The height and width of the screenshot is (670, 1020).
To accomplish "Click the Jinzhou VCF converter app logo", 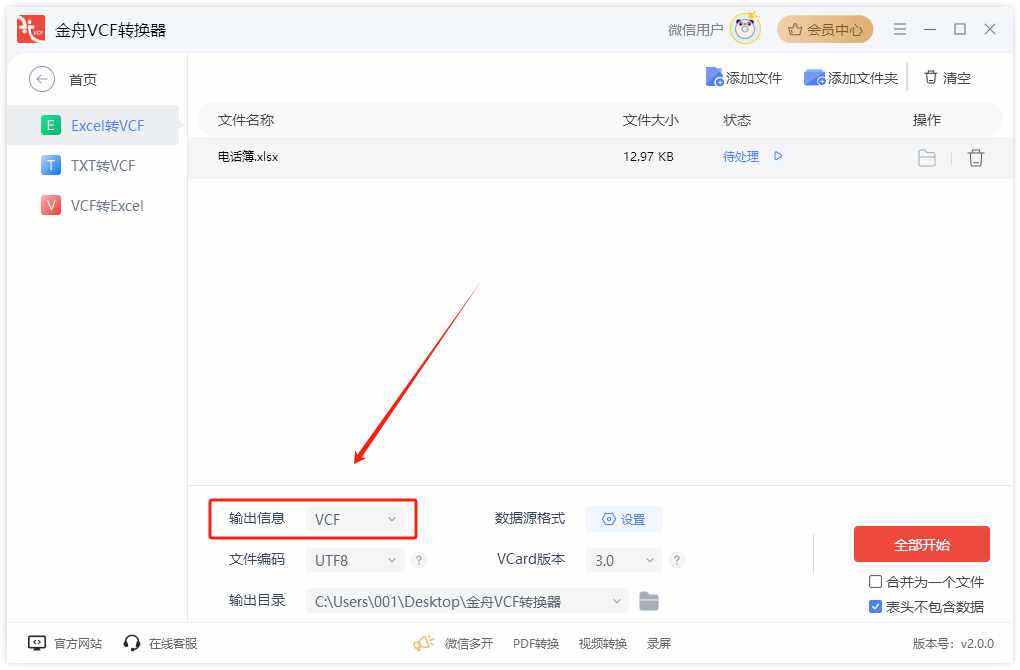I will coord(30,29).
